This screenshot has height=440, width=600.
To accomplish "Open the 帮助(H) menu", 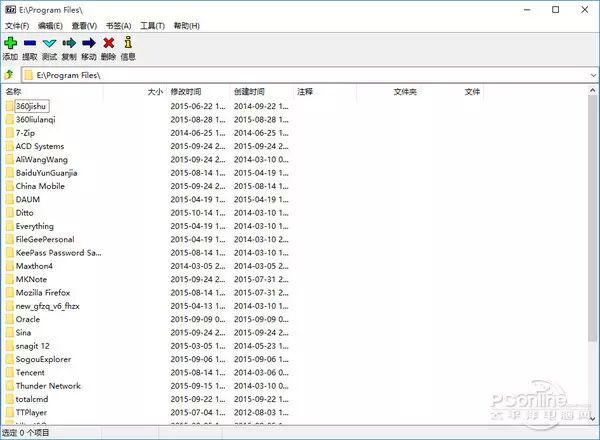I will click(187, 26).
